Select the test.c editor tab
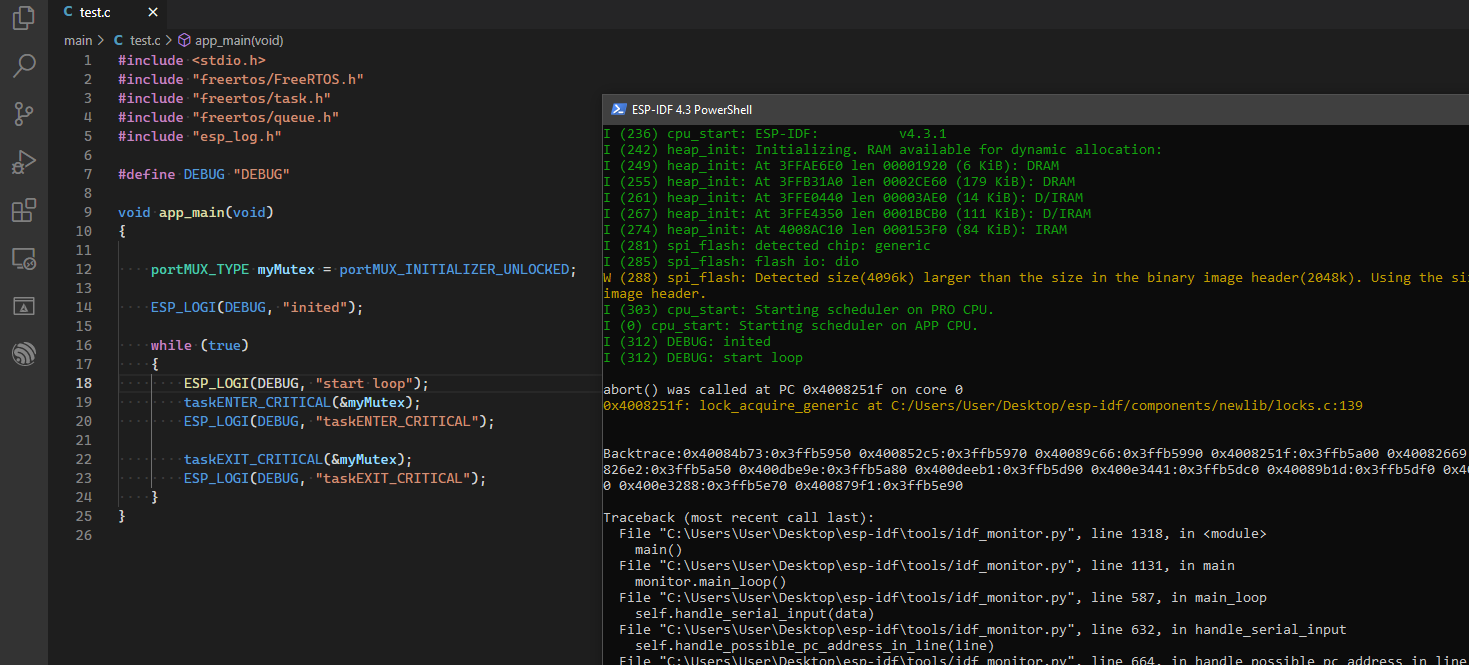This screenshot has height=665, width=1469. click(95, 12)
